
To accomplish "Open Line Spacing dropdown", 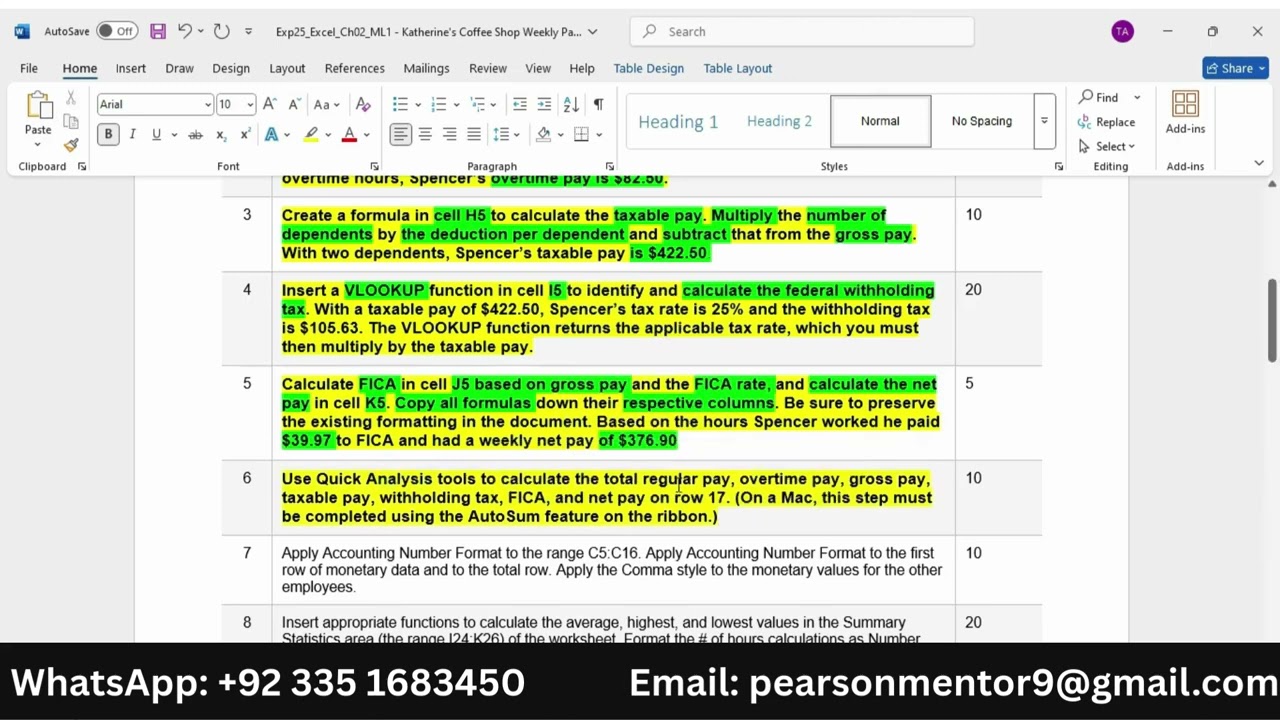I will click(x=502, y=134).
